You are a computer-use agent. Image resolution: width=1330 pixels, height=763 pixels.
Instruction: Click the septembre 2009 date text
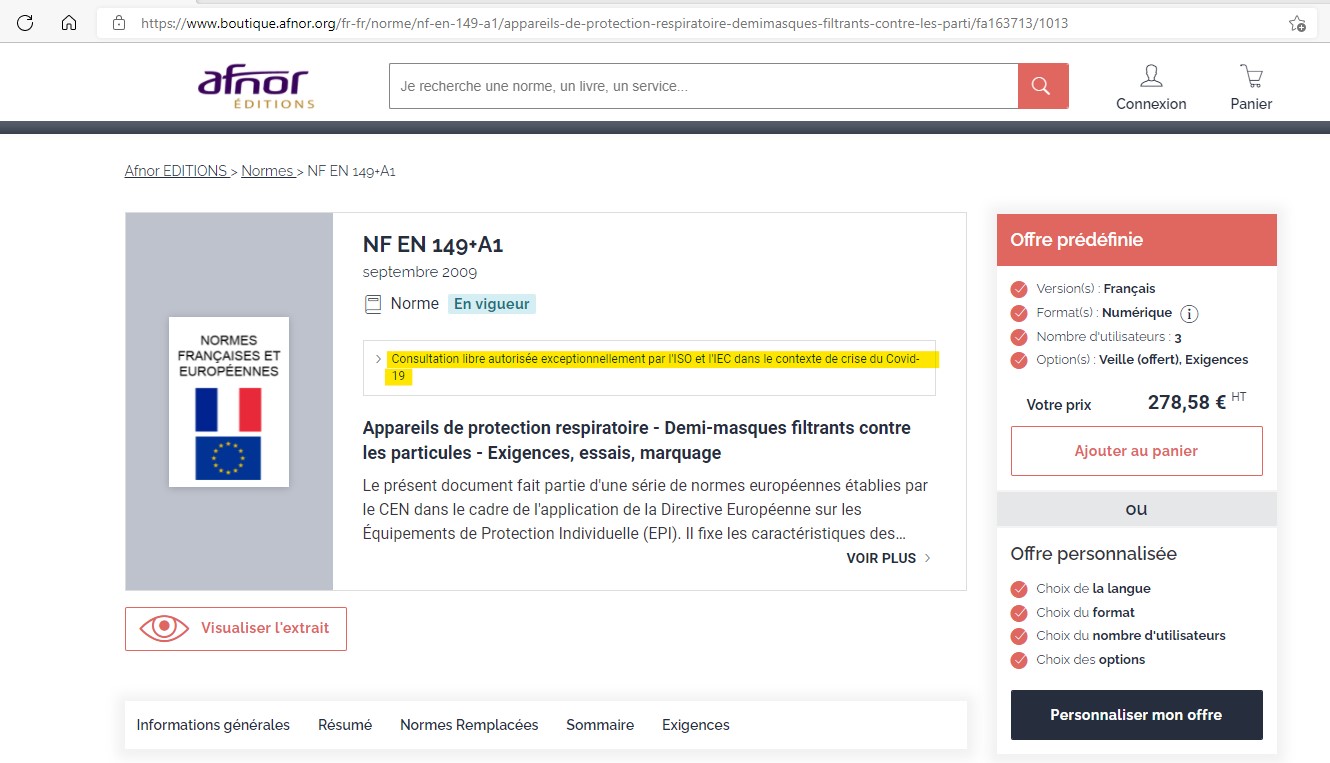click(420, 272)
